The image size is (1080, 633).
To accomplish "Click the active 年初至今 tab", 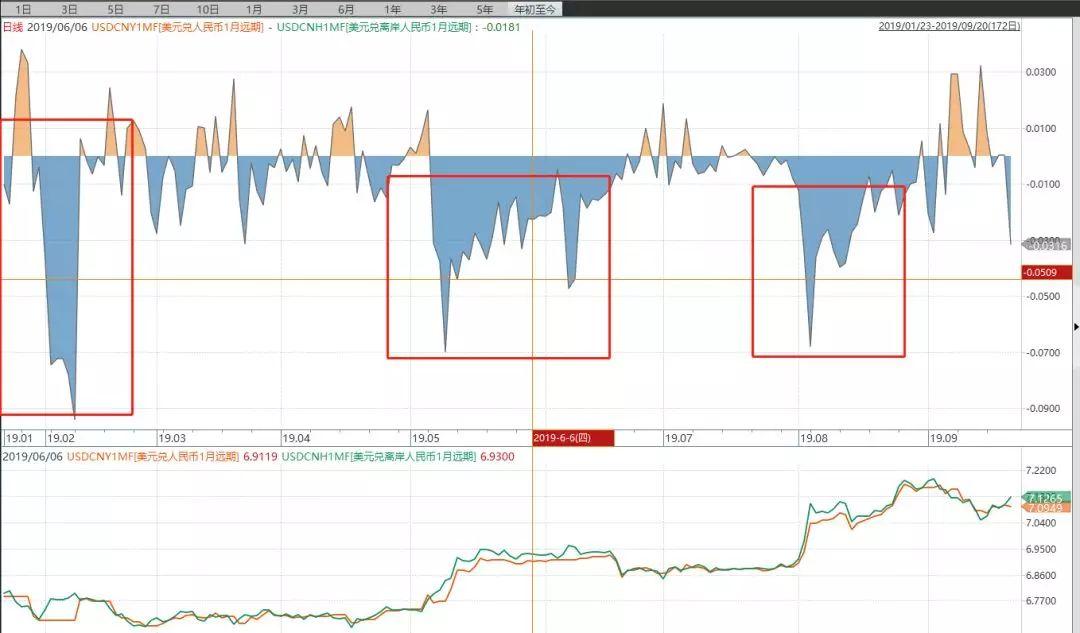I will (x=537, y=9).
